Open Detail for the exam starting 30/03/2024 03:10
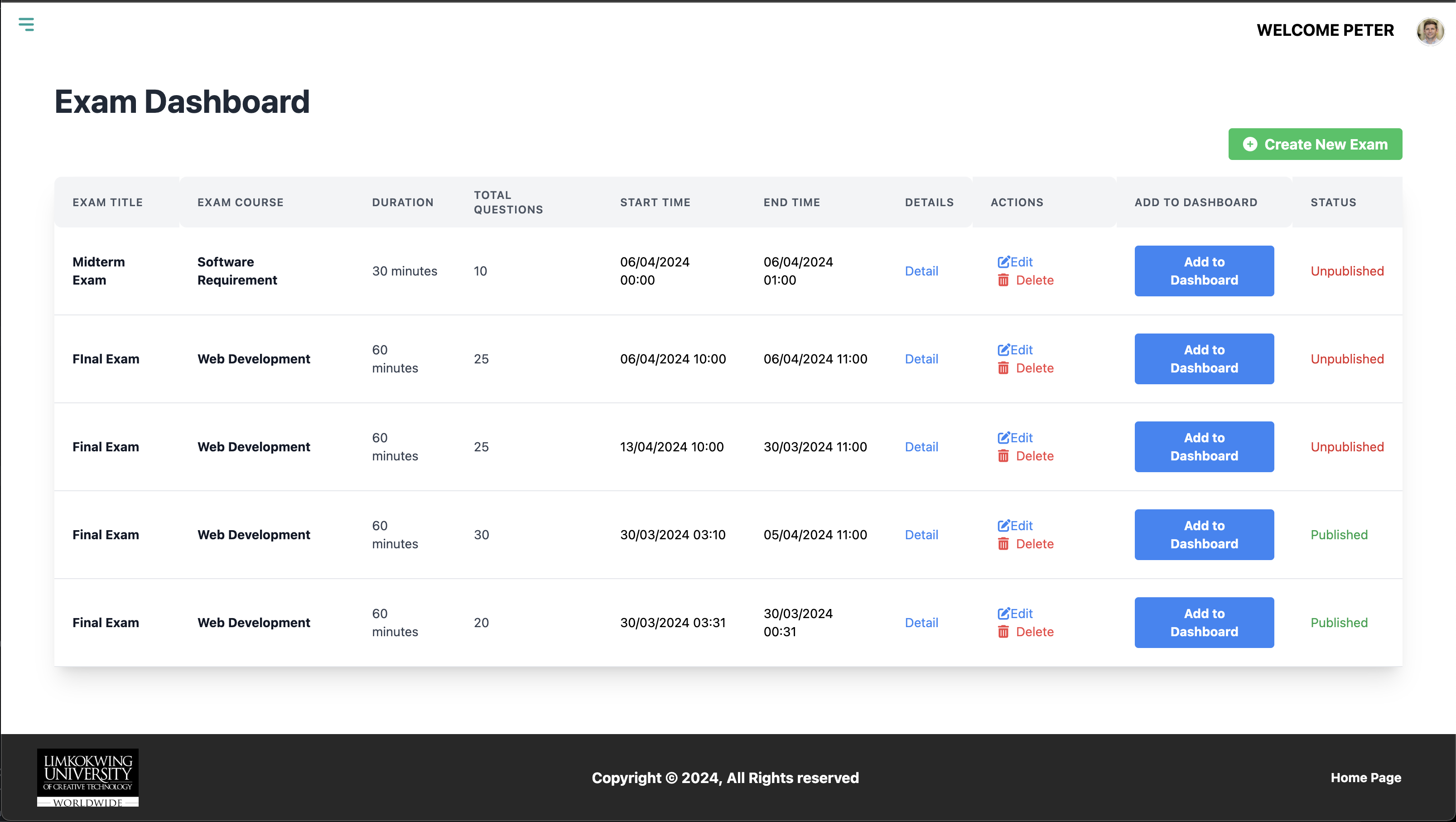Viewport: 1456px width, 822px height. click(921, 535)
